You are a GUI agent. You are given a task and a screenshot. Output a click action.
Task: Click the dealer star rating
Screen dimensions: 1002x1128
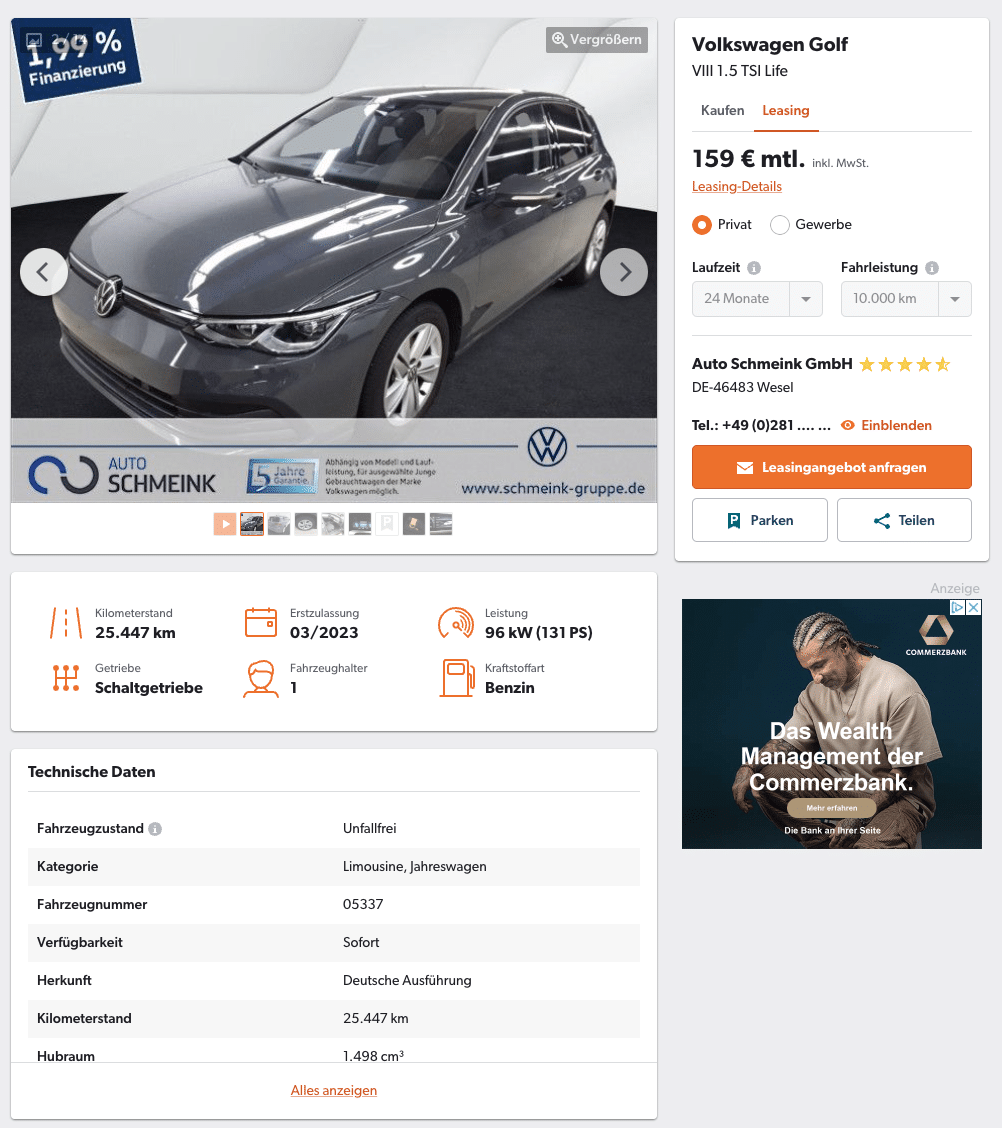click(905, 365)
